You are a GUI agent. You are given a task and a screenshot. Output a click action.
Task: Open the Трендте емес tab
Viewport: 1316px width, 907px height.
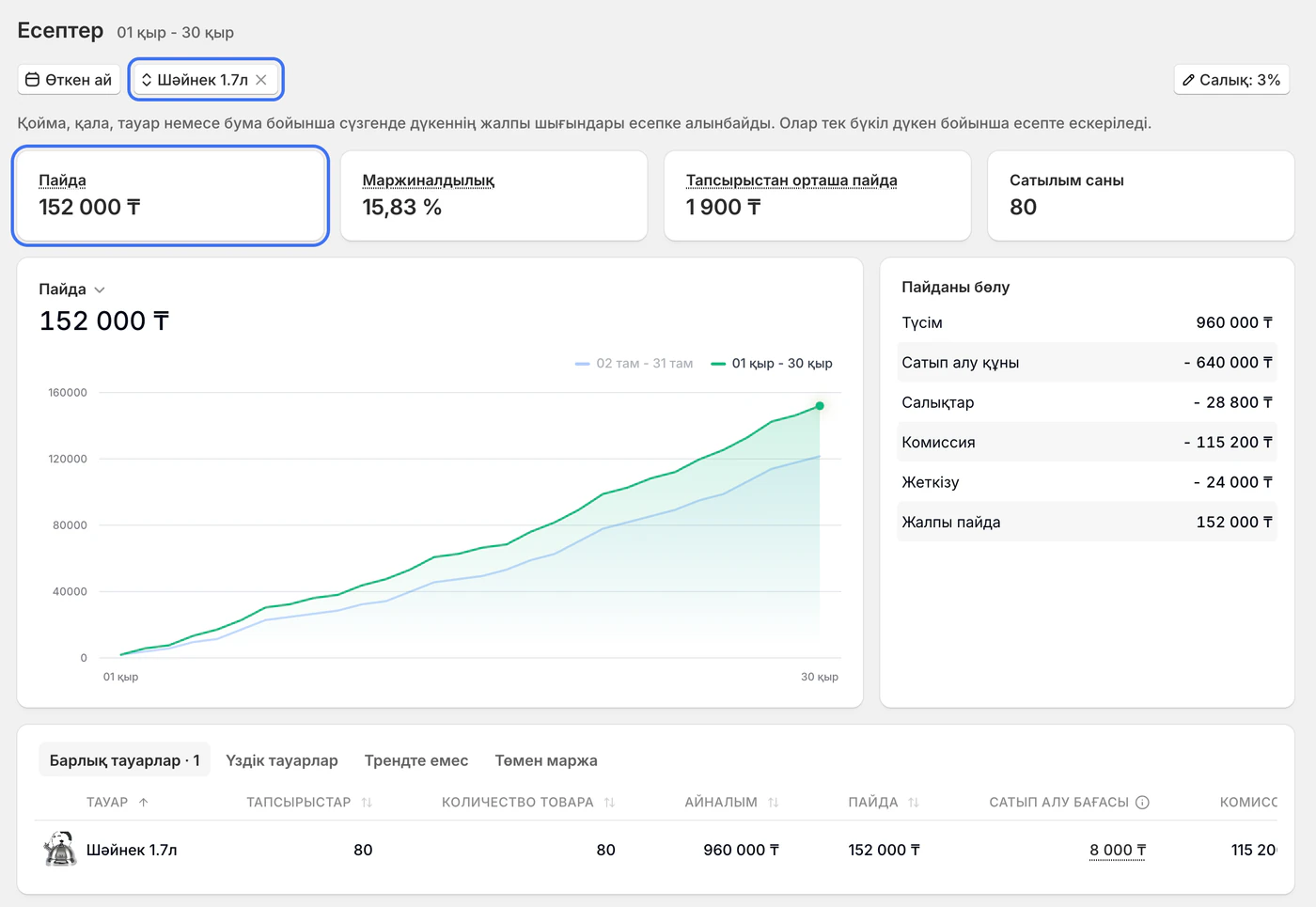415,760
